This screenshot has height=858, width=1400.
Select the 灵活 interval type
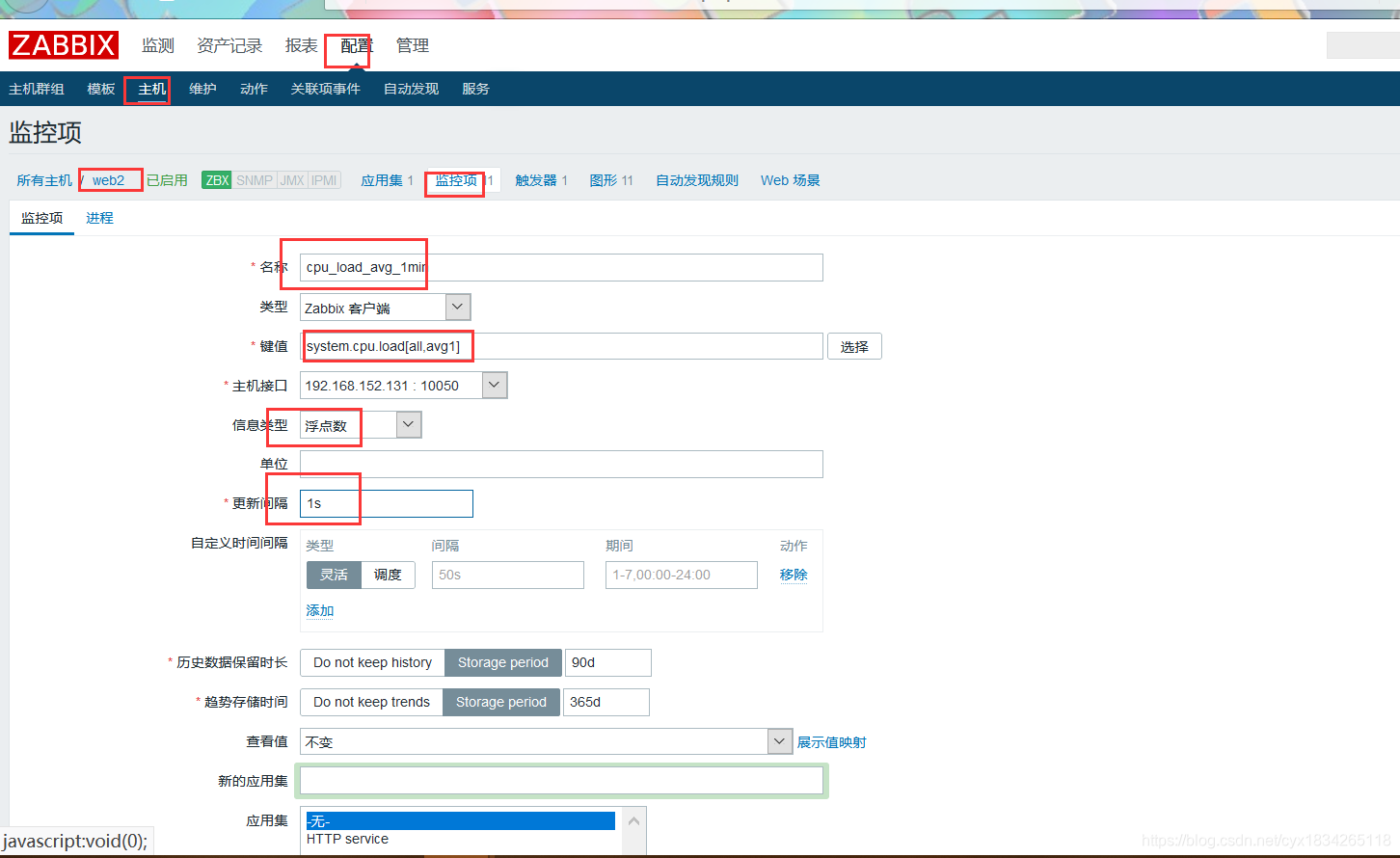[x=334, y=575]
